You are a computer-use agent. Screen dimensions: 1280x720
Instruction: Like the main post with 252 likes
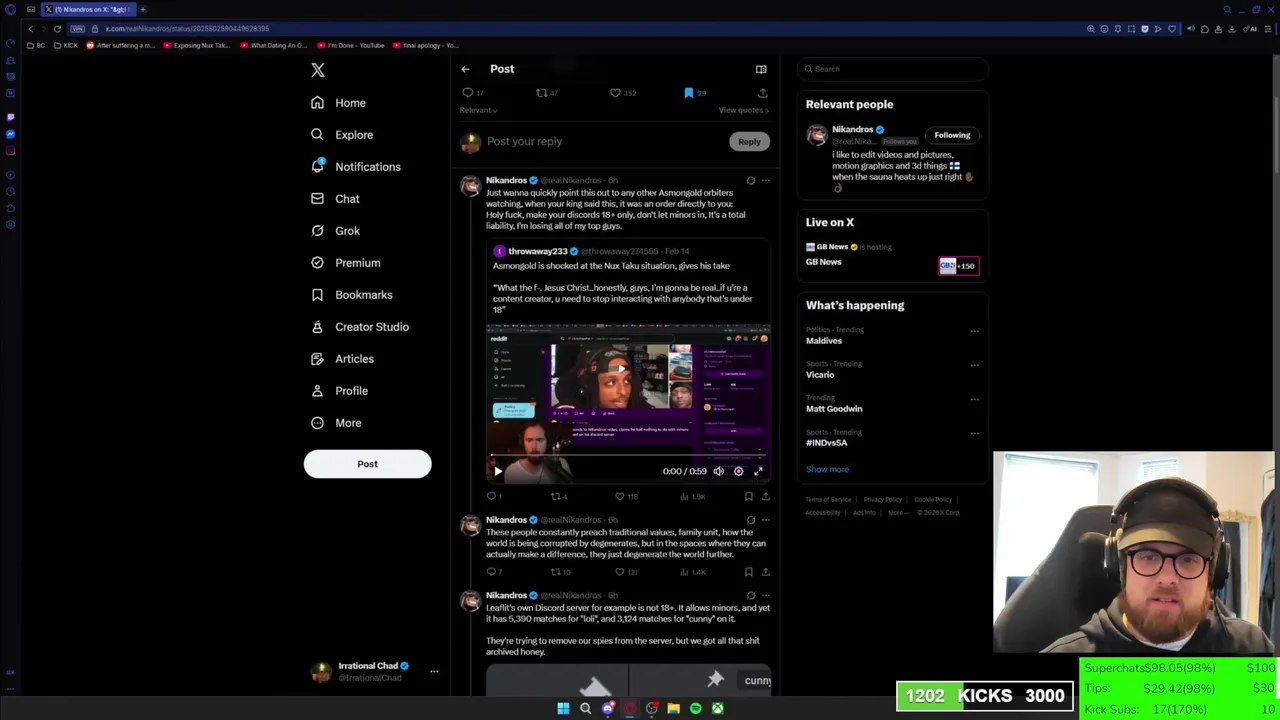615,93
